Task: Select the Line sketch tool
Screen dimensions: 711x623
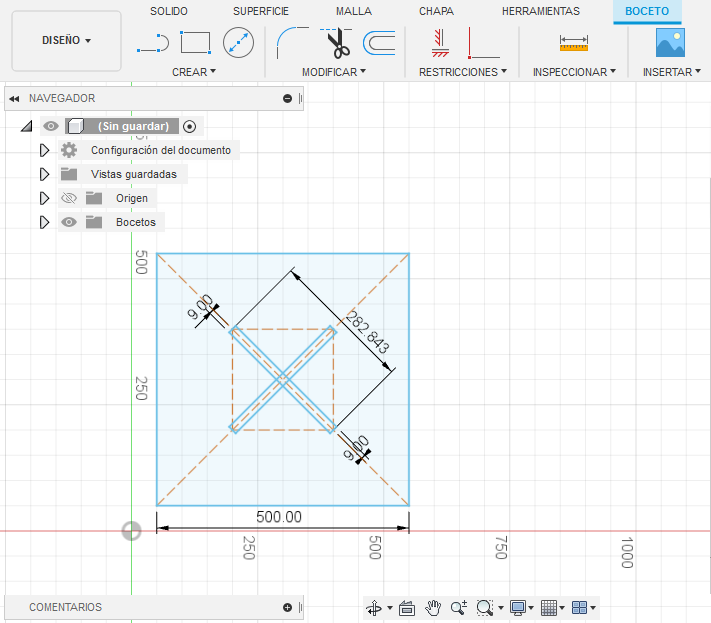Action: (x=152, y=43)
